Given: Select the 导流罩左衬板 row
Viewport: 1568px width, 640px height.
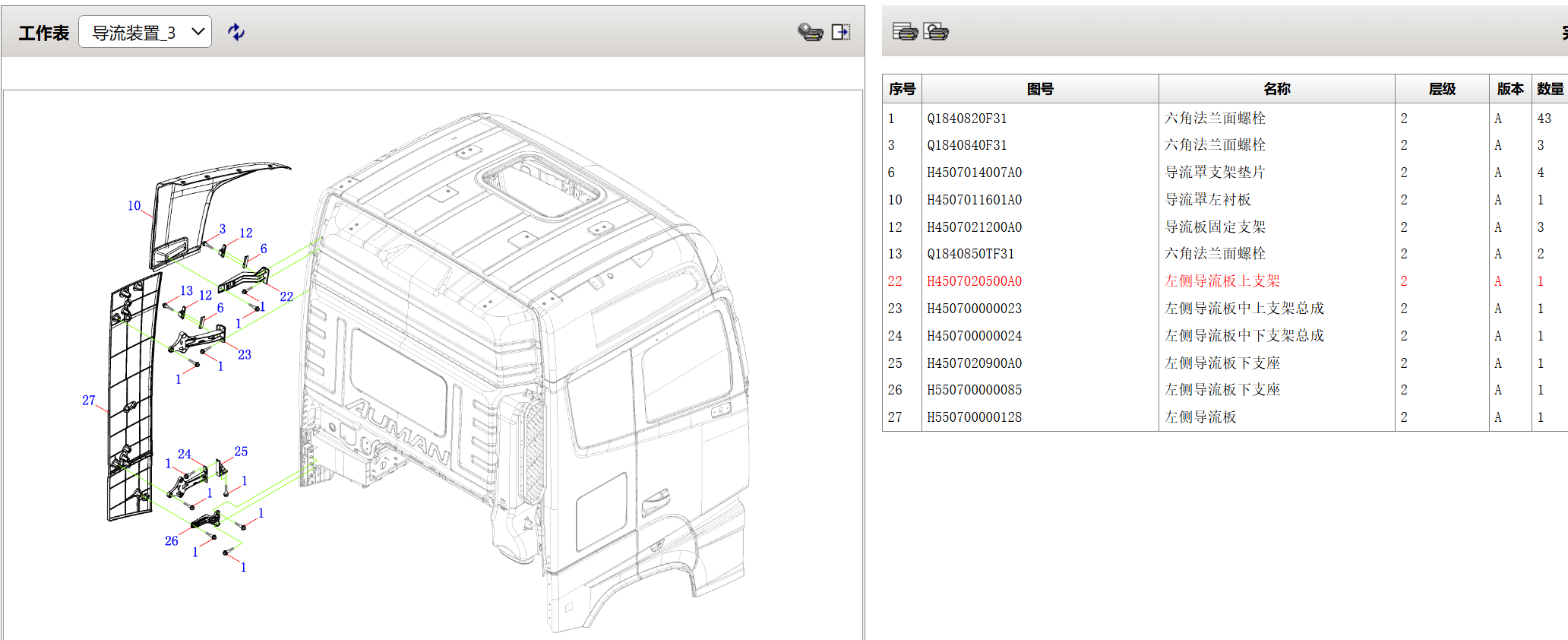Looking at the screenshot, I should 1208,200.
